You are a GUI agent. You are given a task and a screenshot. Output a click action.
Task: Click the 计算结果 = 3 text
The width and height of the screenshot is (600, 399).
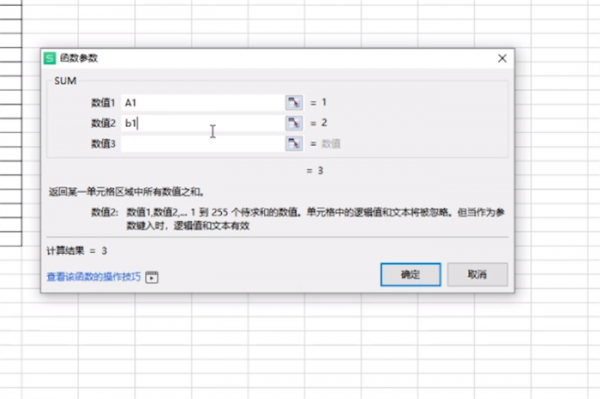(77, 251)
